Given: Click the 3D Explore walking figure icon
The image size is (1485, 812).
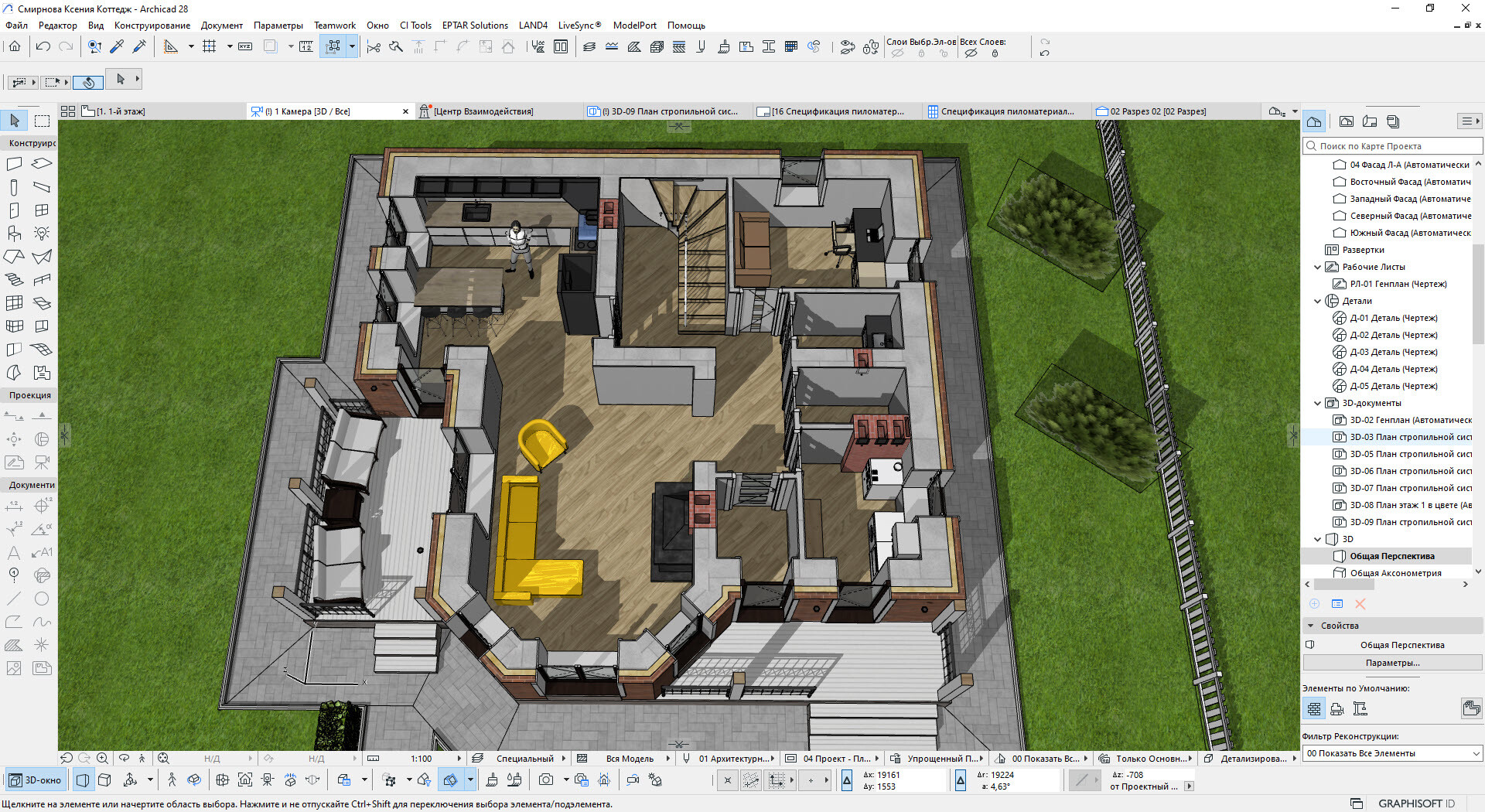Looking at the screenshot, I should point(172,780).
